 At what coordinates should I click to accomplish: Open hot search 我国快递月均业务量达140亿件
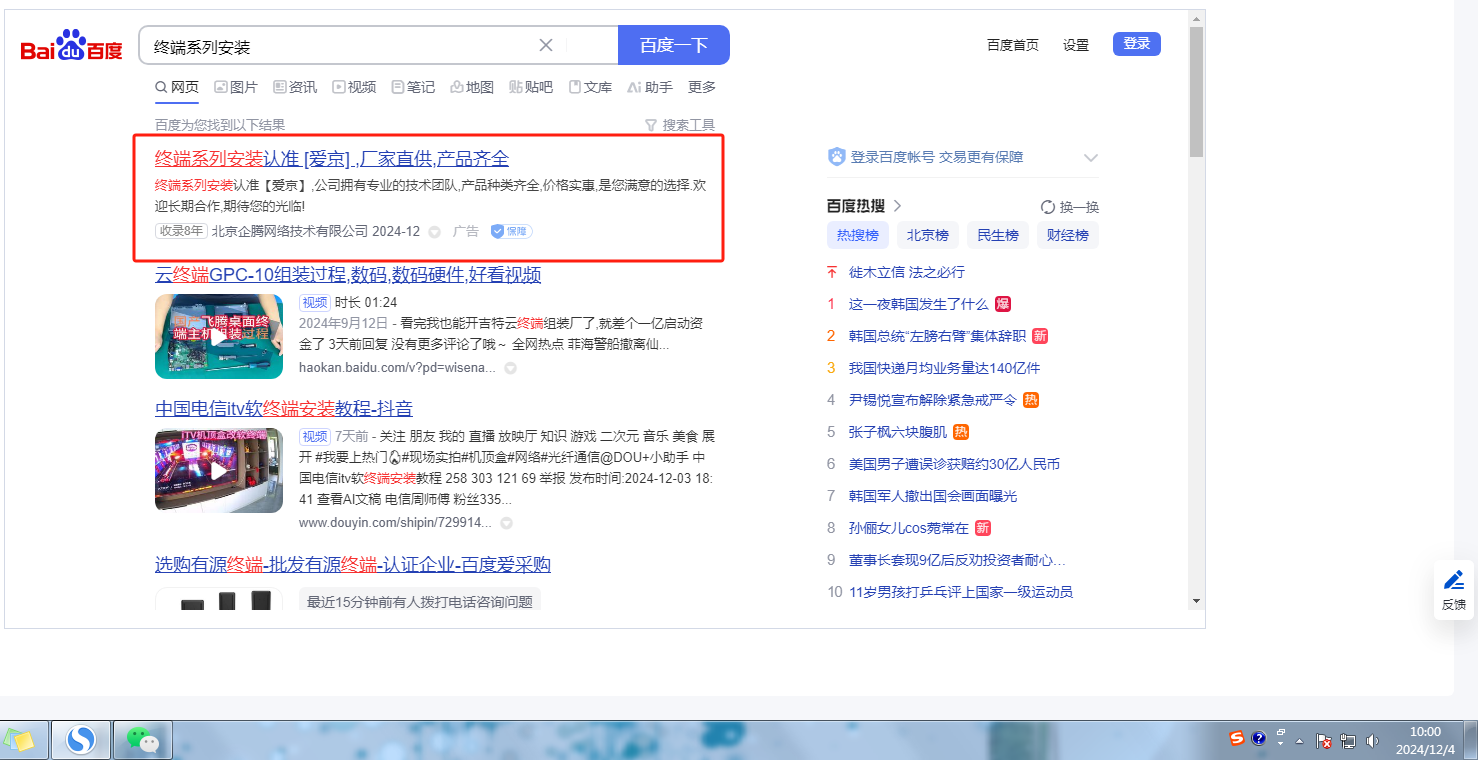pos(945,368)
